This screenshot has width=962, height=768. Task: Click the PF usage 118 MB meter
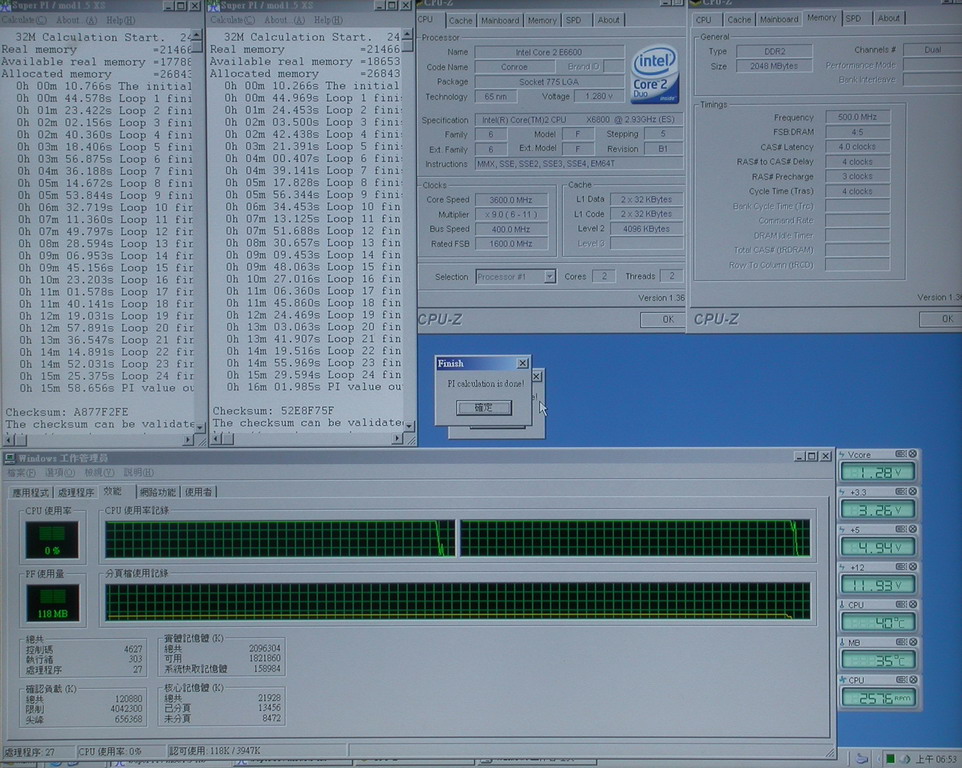pos(52,603)
